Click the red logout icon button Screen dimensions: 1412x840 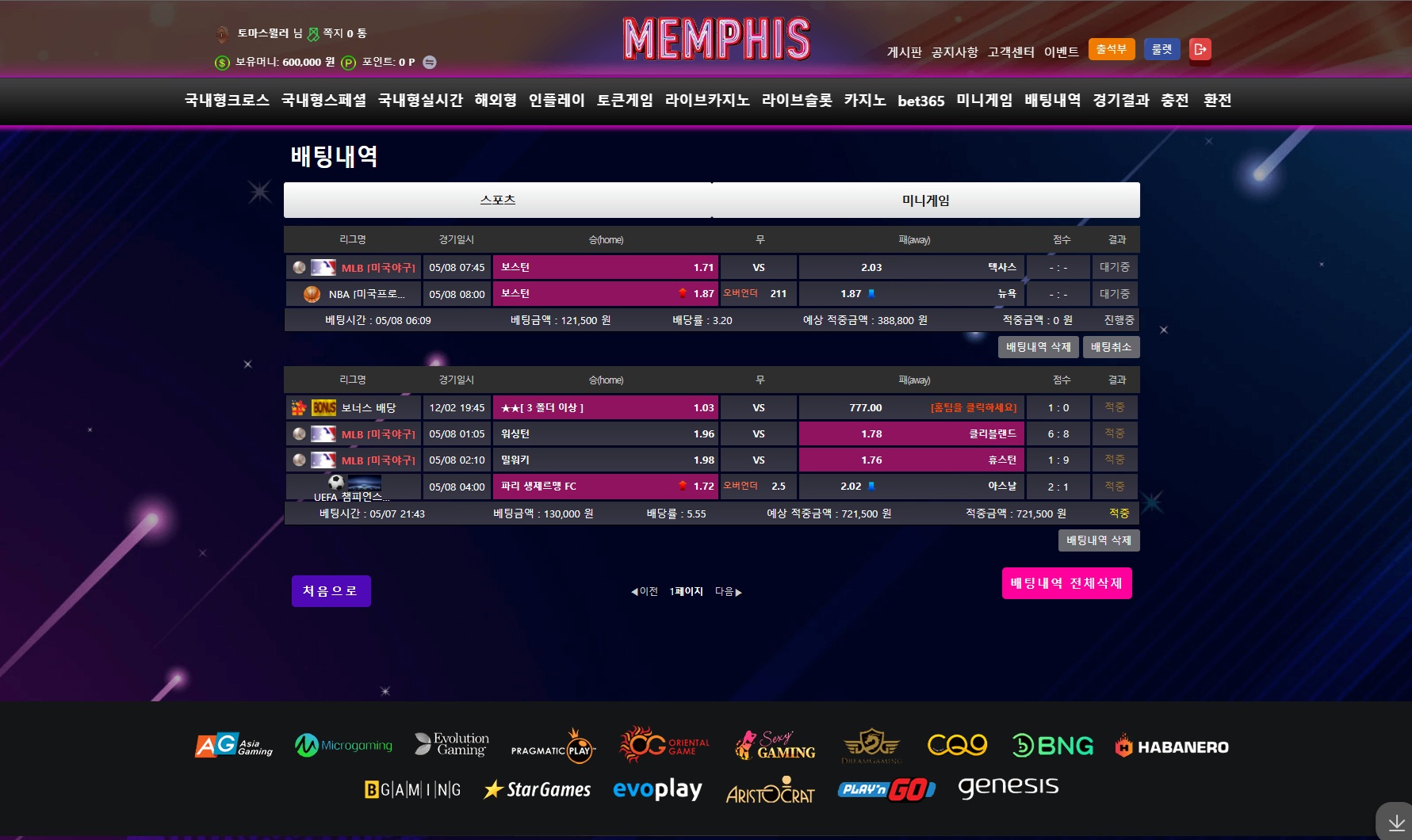click(x=1200, y=50)
